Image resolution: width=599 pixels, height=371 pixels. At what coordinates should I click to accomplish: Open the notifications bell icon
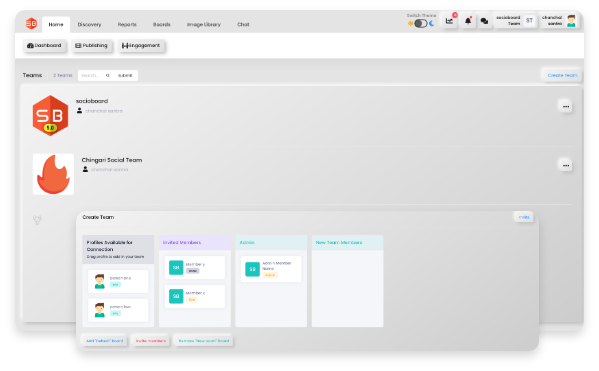pos(468,21)
